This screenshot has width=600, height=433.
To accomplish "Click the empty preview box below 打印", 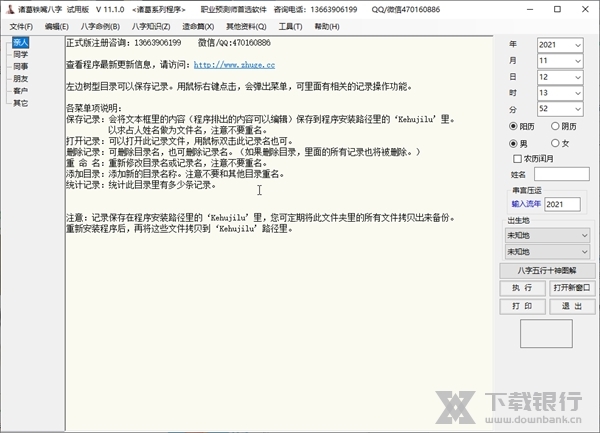I will point(546,334).
